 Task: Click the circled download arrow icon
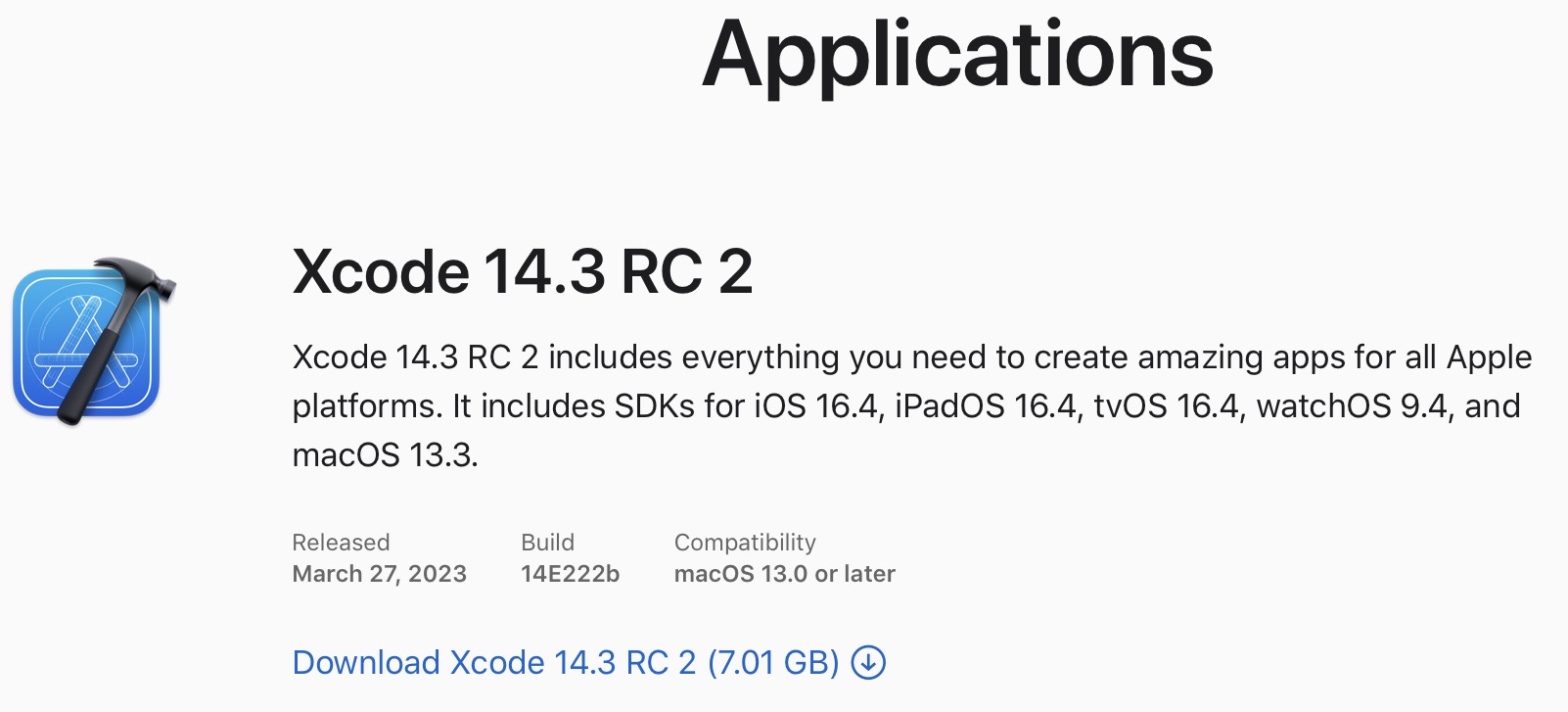pos(868,663)
